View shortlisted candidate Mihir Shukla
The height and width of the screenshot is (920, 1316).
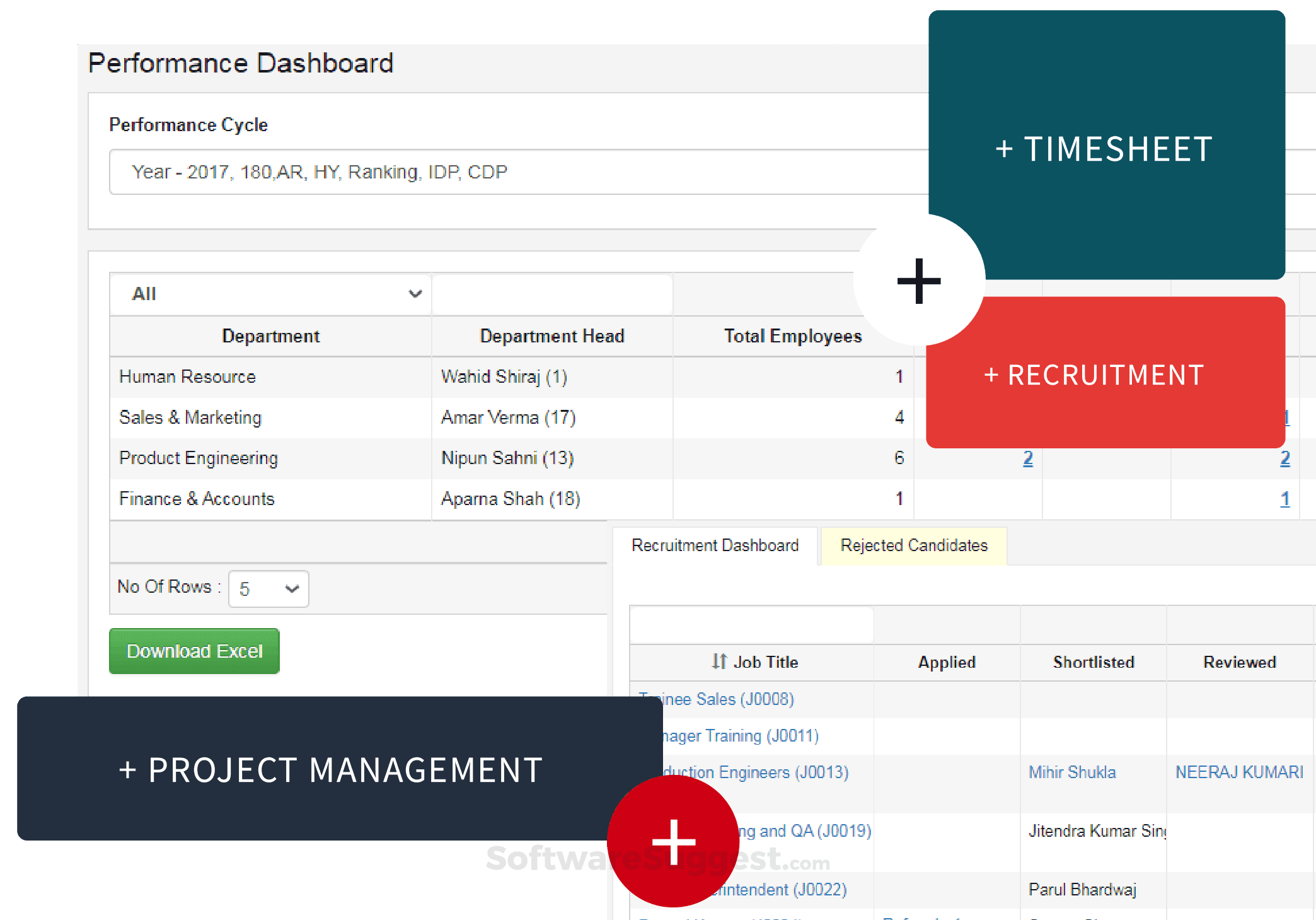click(1073, 772)
